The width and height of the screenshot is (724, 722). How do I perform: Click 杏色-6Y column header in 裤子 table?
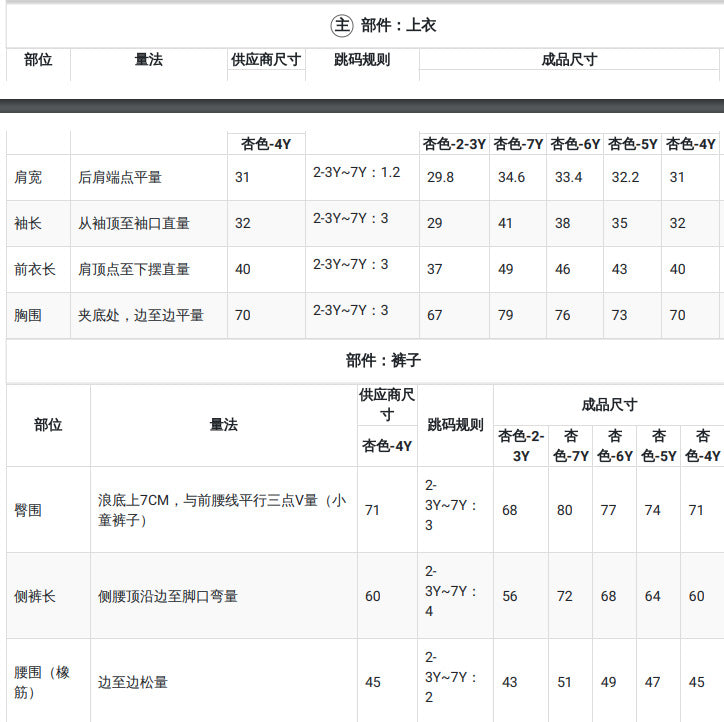(x=615, y=446)
